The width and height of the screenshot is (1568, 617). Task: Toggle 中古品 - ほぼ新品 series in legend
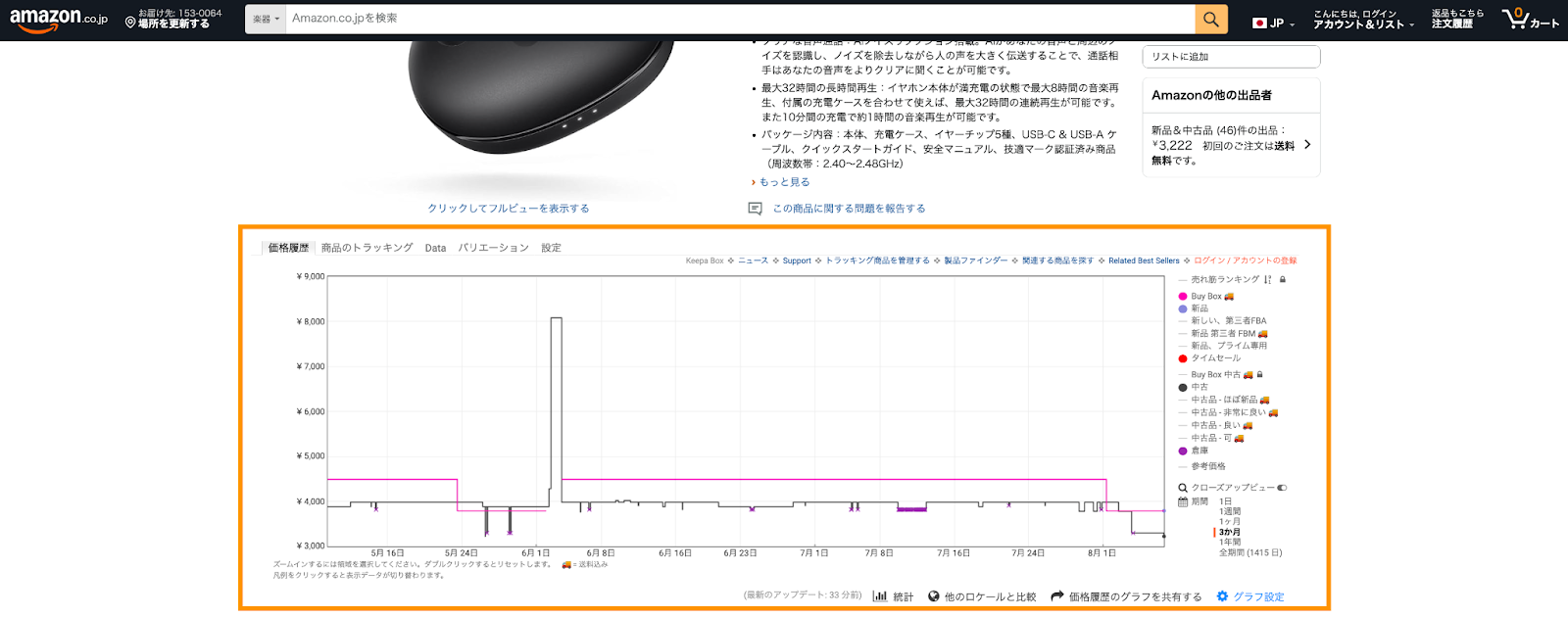coord(1224,400)
